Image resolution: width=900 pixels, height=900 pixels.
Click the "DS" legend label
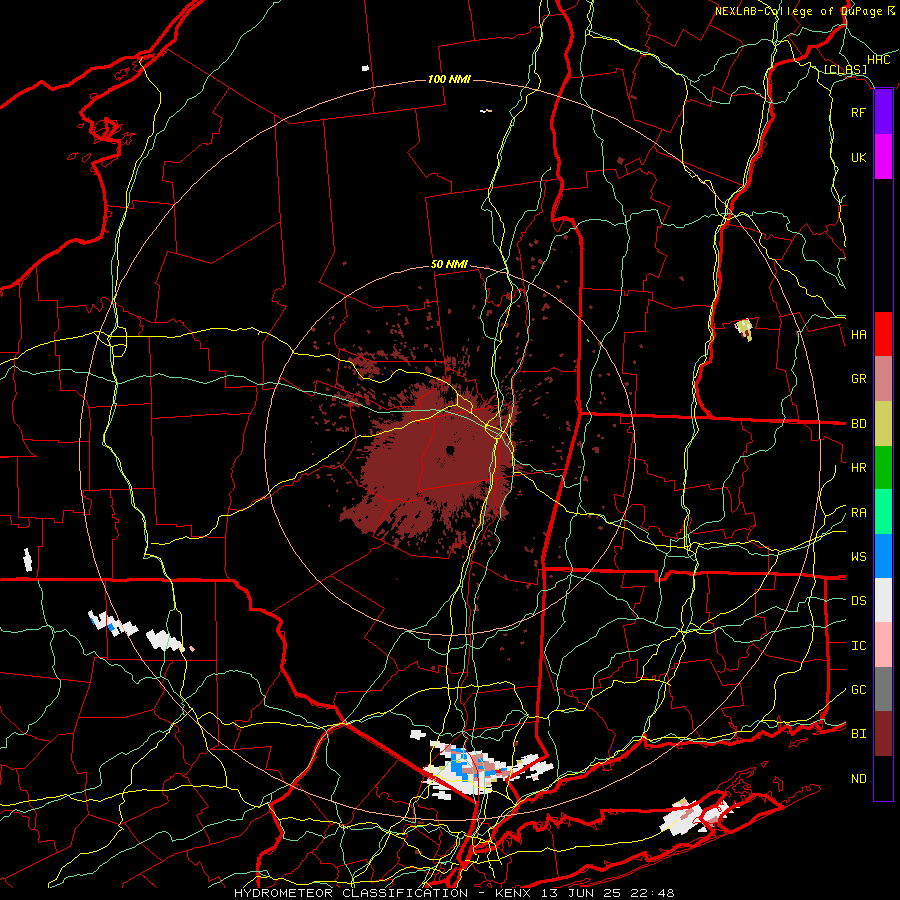[x=858, y=601]
